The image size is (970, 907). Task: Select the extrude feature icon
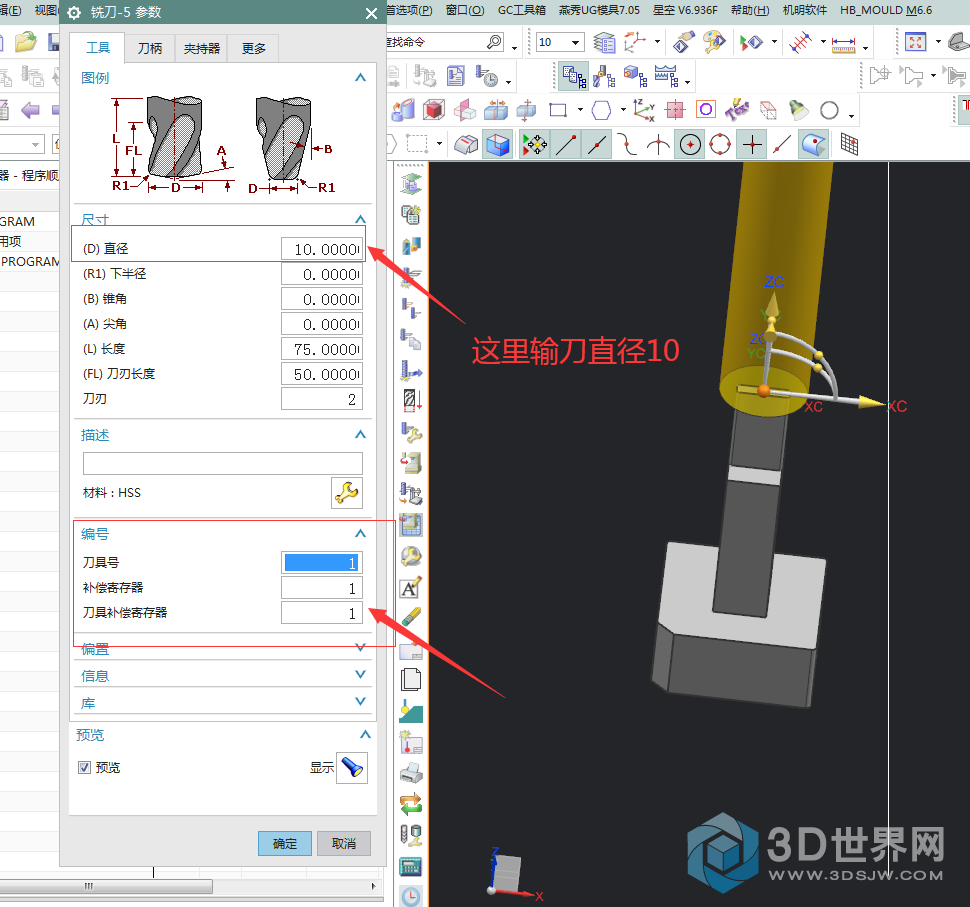coord(403,111)
